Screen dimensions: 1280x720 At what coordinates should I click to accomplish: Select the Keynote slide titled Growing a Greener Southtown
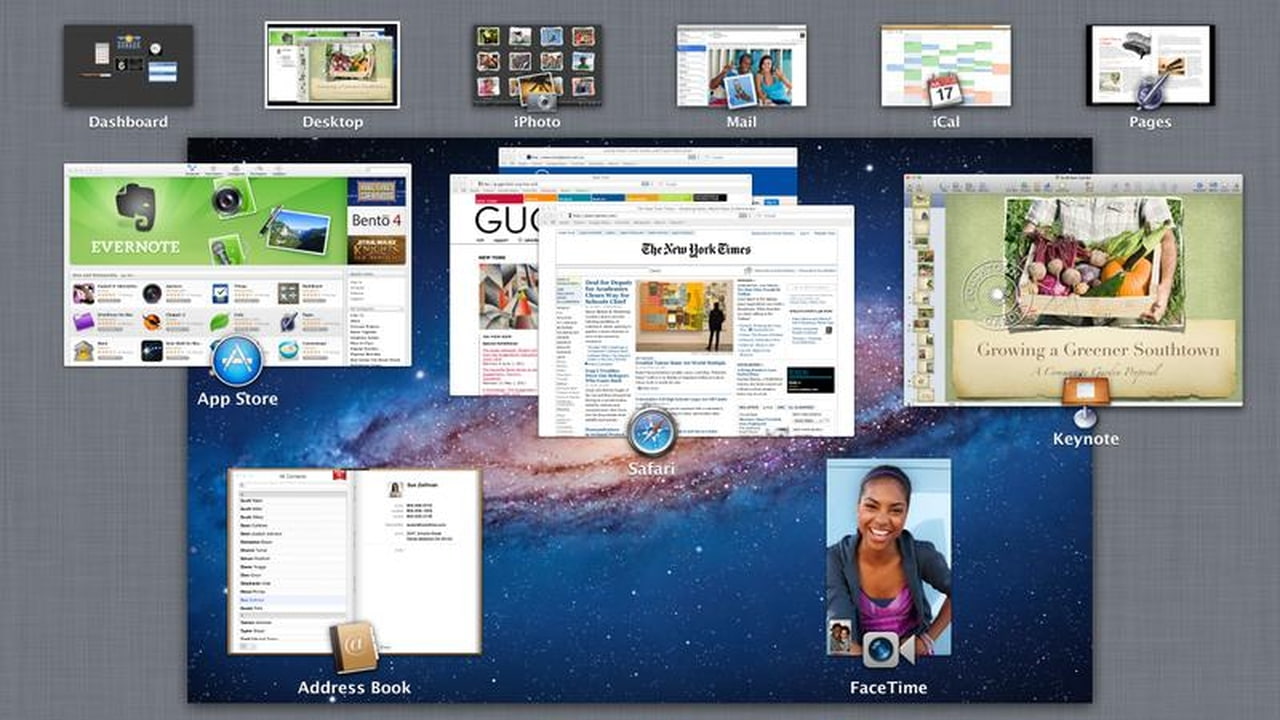pos(1092,296)
